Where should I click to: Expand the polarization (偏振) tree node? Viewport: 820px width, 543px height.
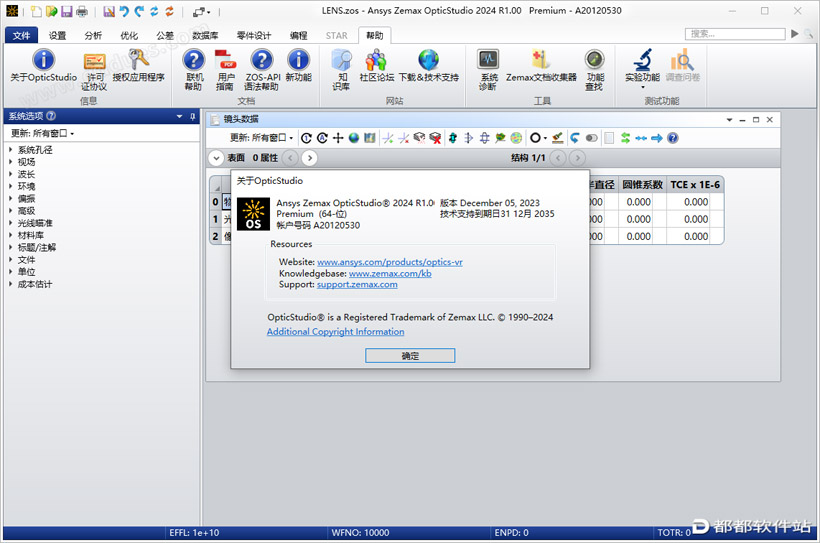[10, 198]
